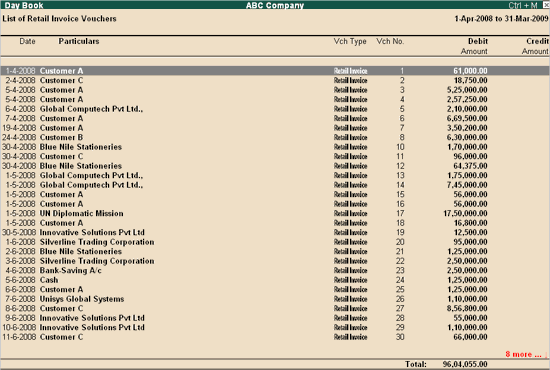This screenshot has height=370, width=550.
Task: Select voucher dated 19-4-2008
Action: [275, 128]
